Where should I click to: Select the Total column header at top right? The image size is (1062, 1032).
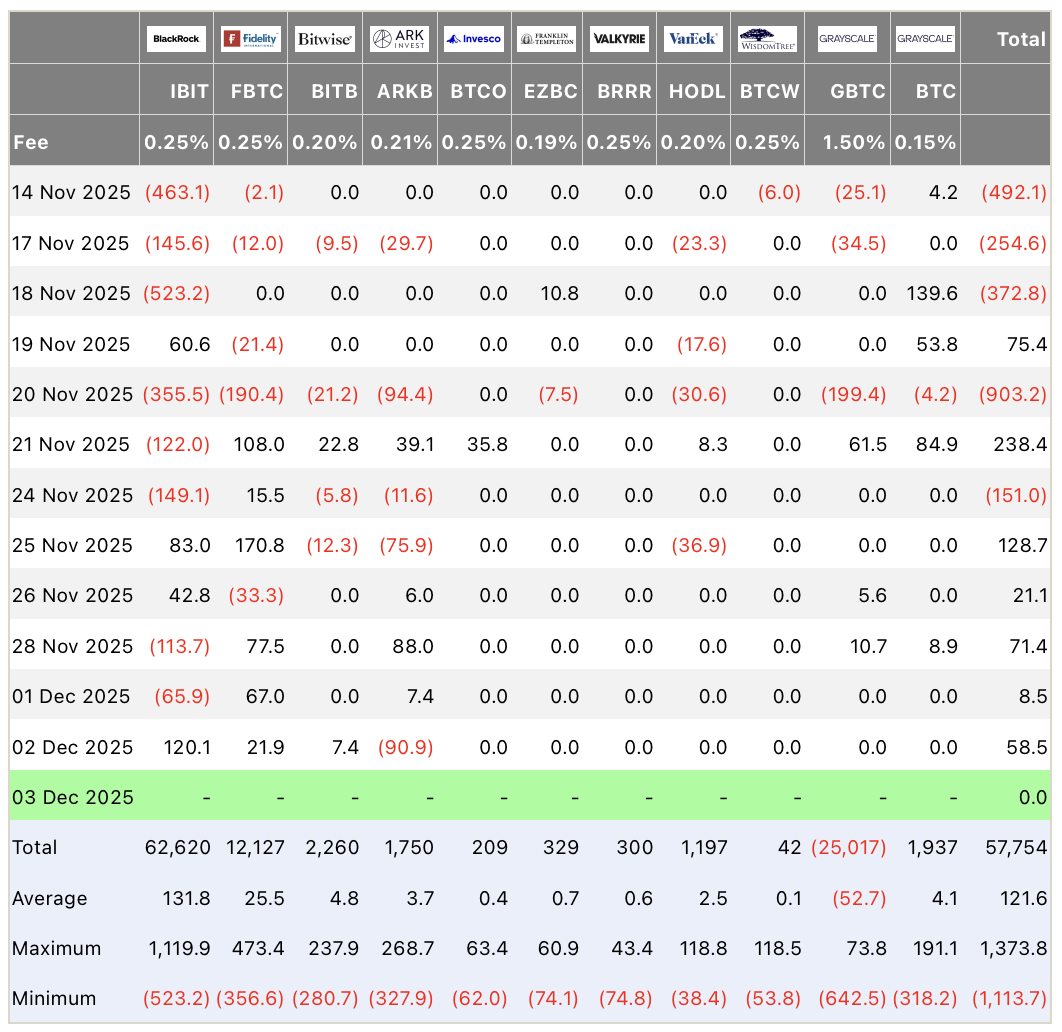pos(1021,39)
